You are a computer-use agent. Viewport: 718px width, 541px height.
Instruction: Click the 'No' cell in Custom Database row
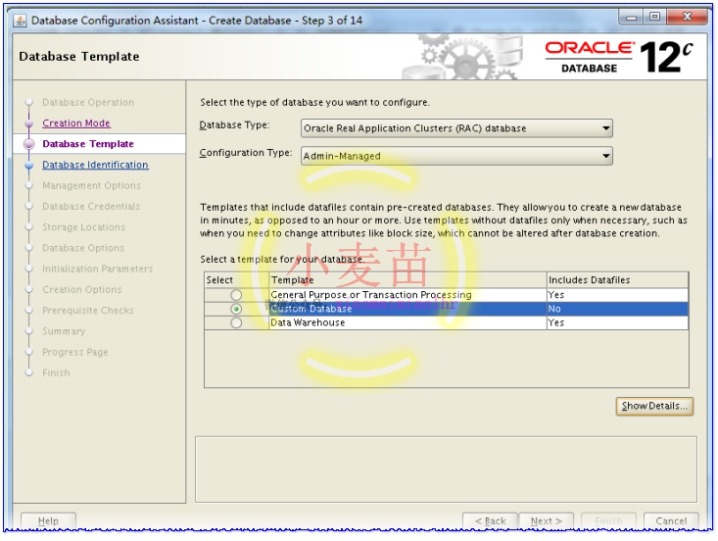618,309
